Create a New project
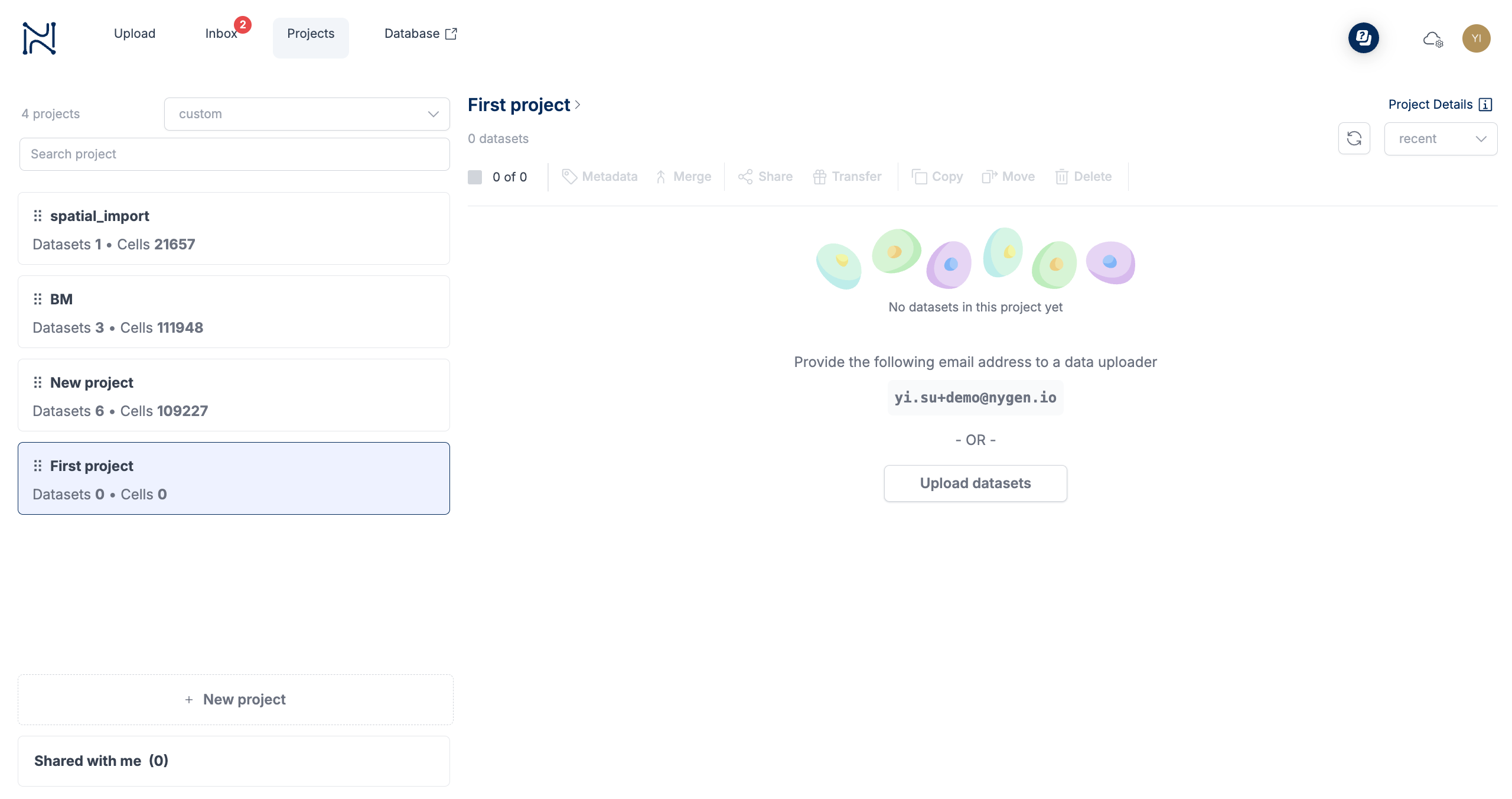The width and height of the screenshot is (1512, 799). click(x=235, y=700)
